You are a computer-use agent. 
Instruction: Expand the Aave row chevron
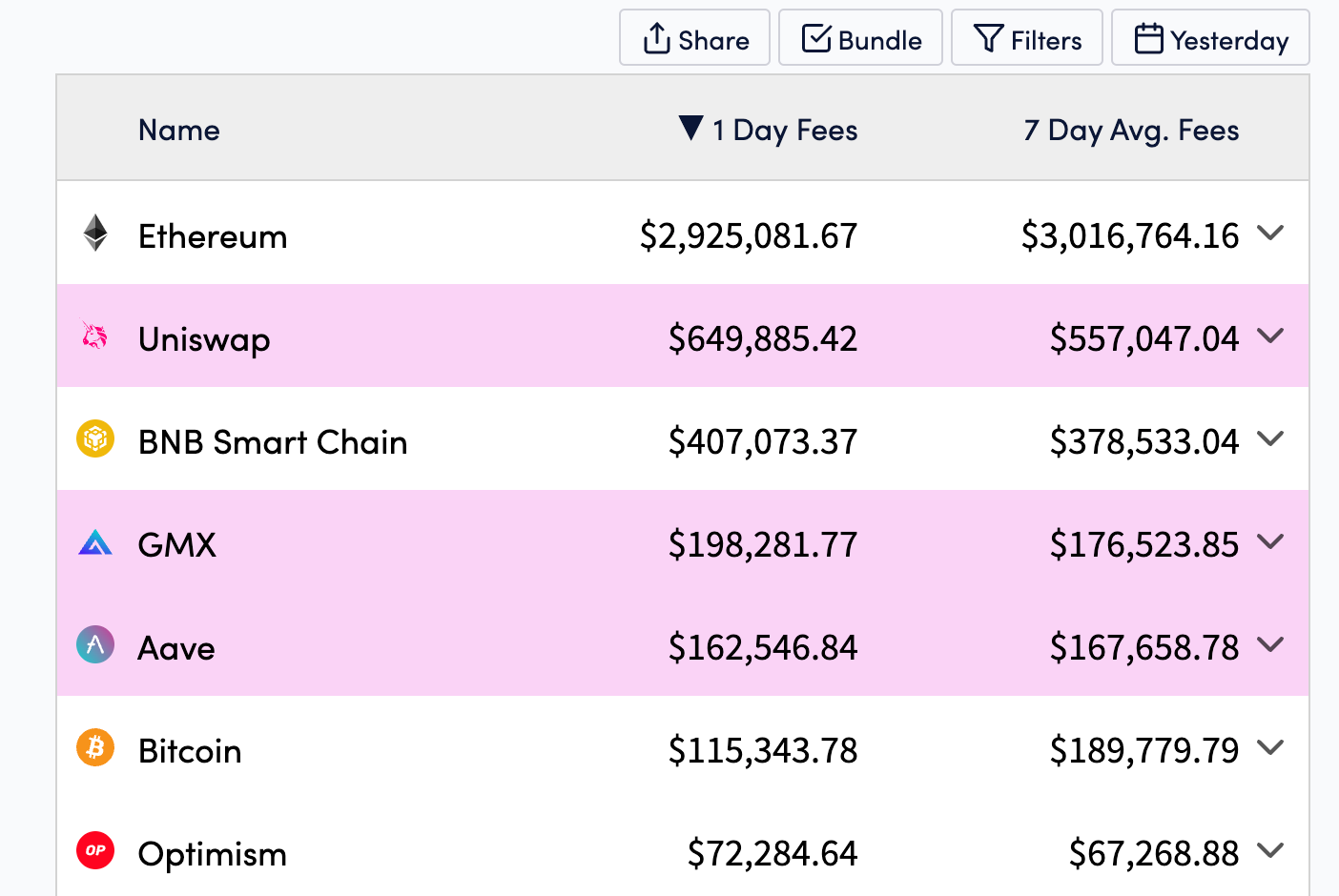click(1270, 644)
